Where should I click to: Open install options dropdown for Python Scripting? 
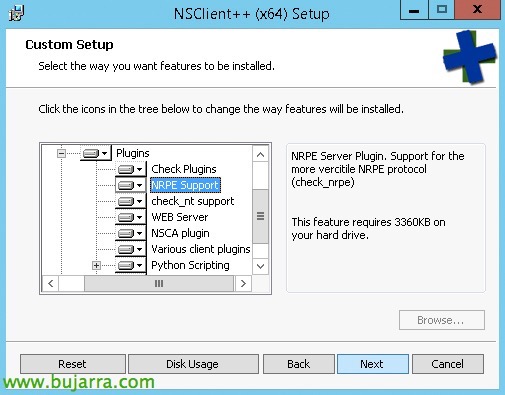click(131, 265)
